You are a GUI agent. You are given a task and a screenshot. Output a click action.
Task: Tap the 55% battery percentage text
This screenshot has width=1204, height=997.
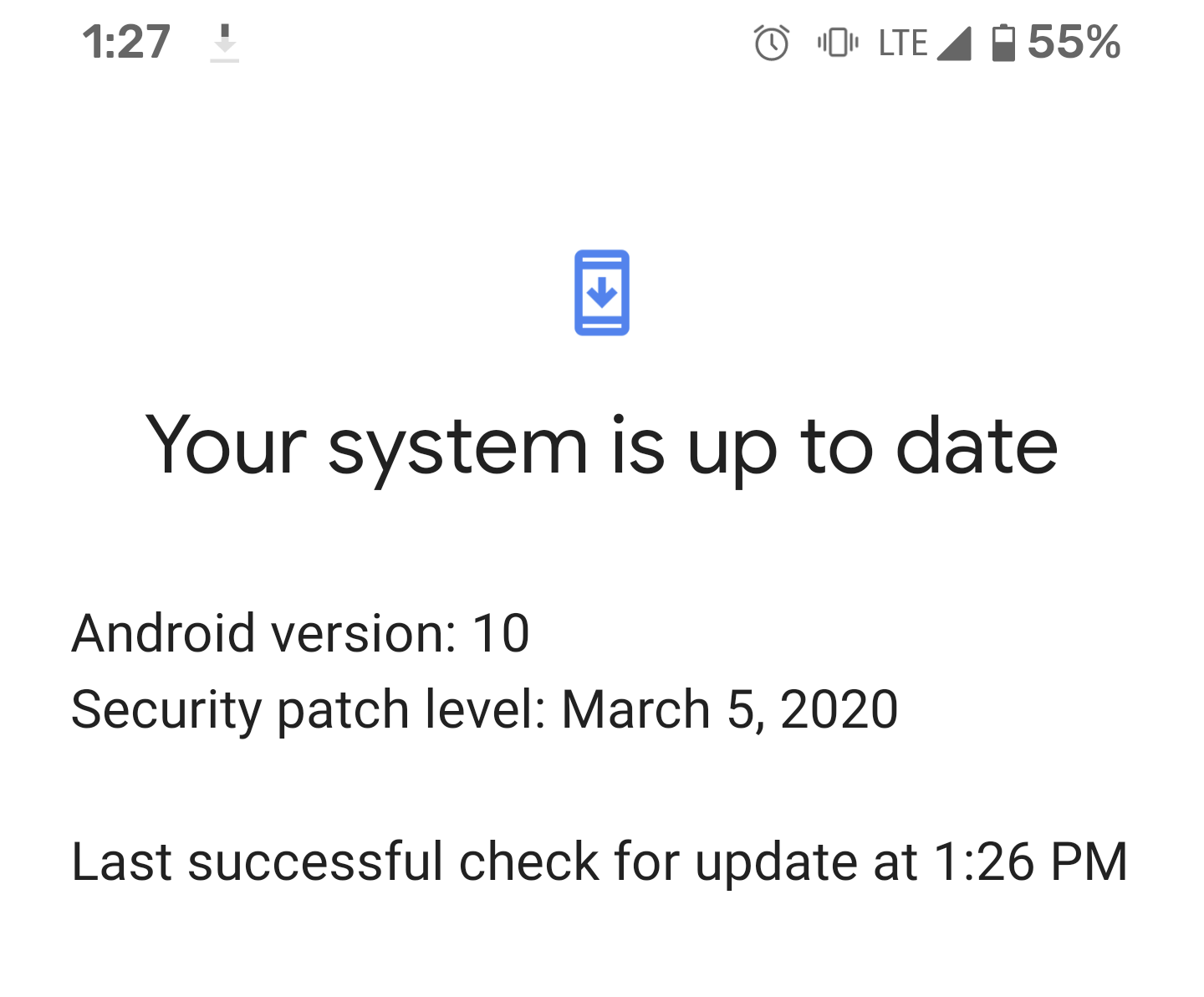pos(1074,42)
